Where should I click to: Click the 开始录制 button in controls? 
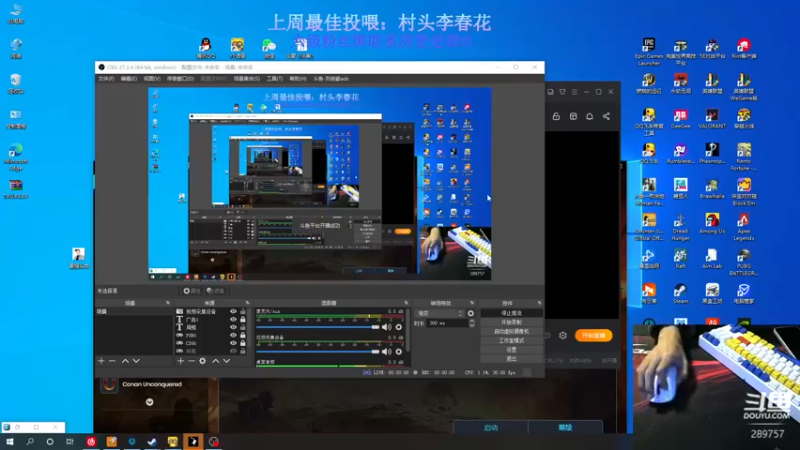511,322
